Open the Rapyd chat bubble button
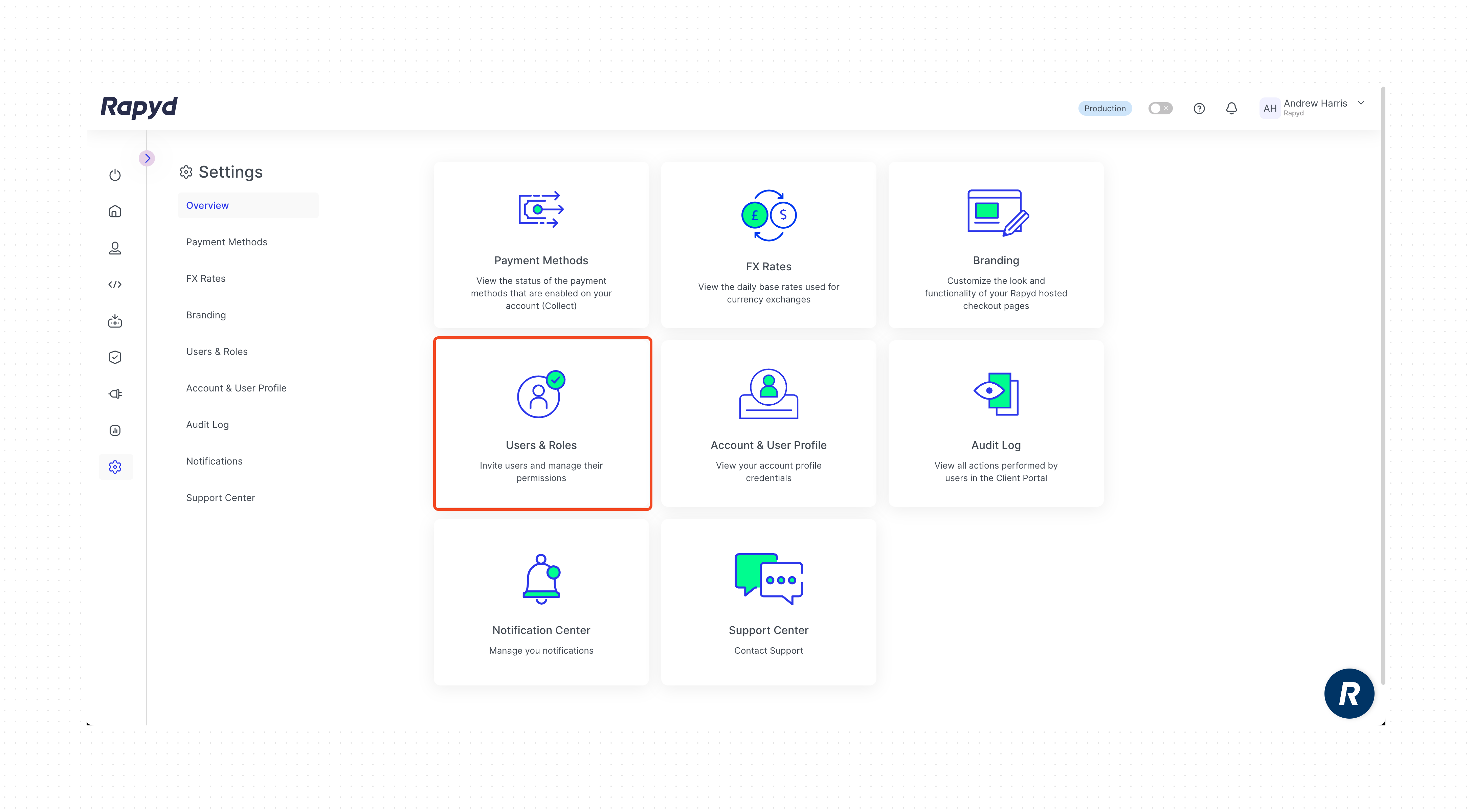 click(x=1348, y=693)
